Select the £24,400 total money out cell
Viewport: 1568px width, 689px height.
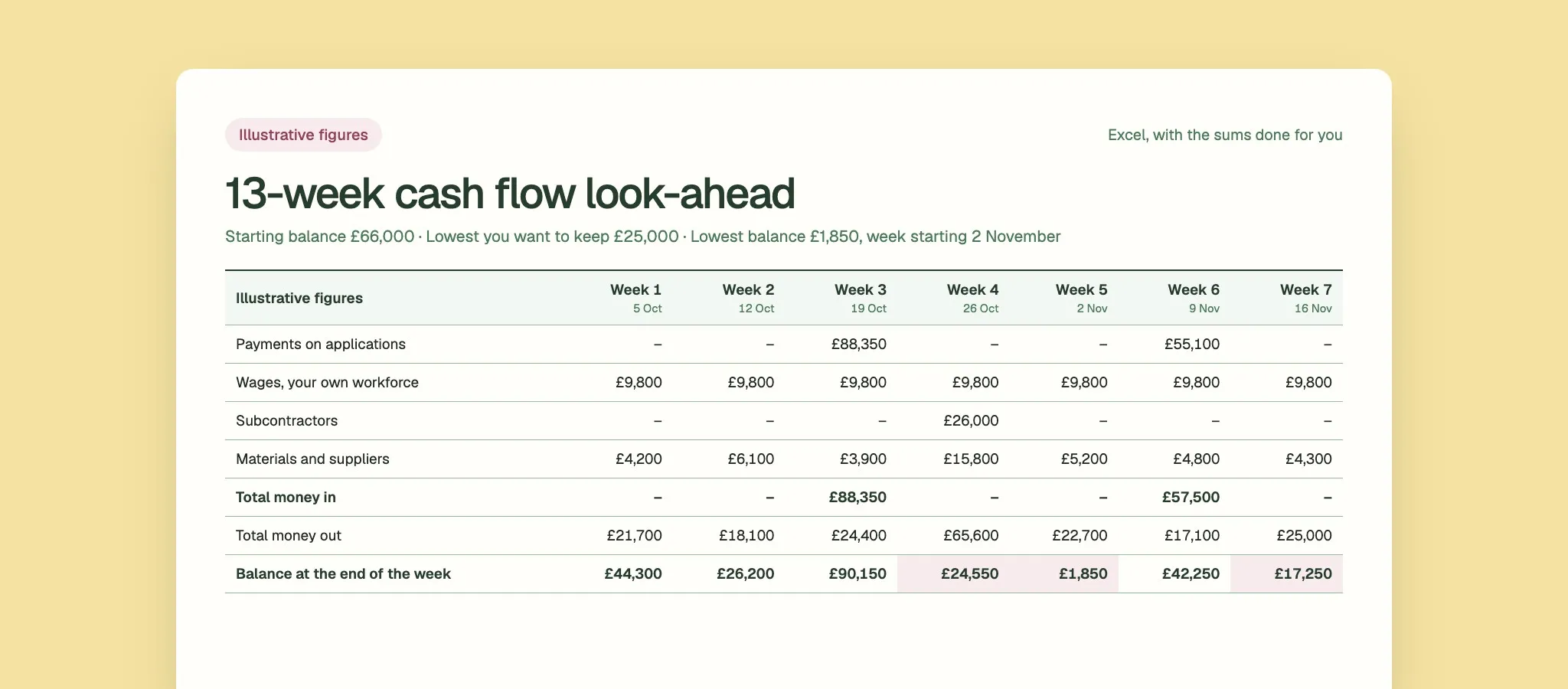(841, 536)
